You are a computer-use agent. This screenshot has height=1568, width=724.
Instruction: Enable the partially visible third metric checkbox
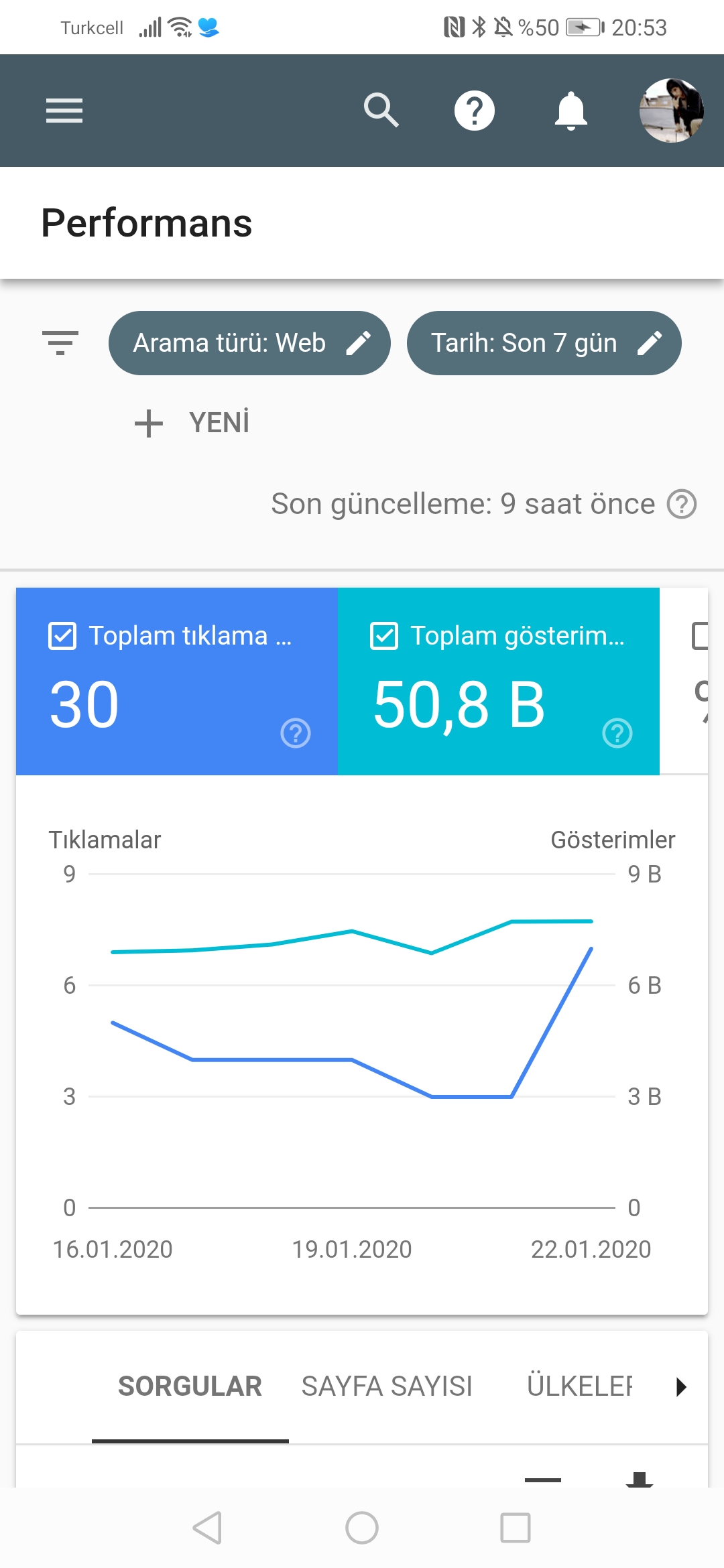[x=700, y=636]
